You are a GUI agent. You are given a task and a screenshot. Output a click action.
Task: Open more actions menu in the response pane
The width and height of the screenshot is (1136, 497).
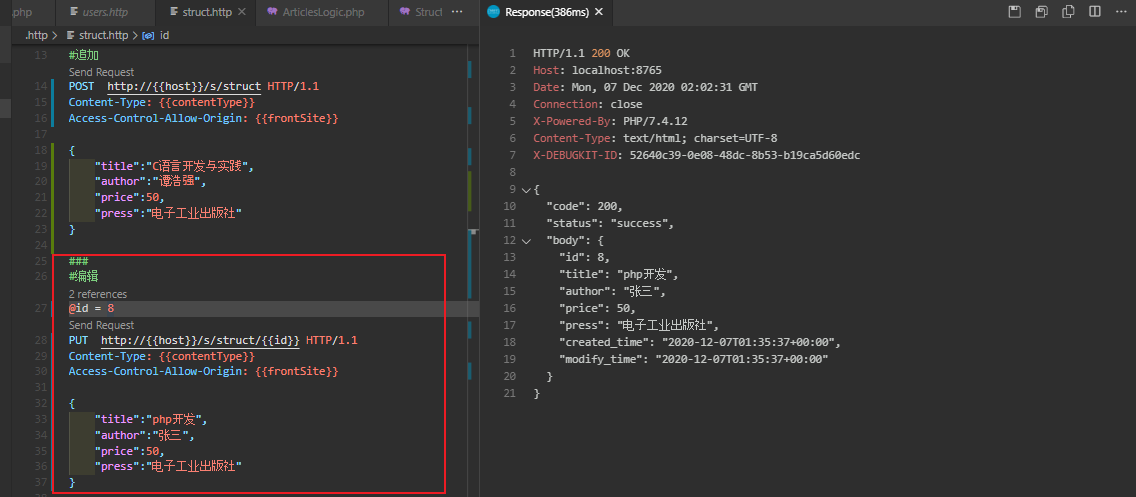1120,12
